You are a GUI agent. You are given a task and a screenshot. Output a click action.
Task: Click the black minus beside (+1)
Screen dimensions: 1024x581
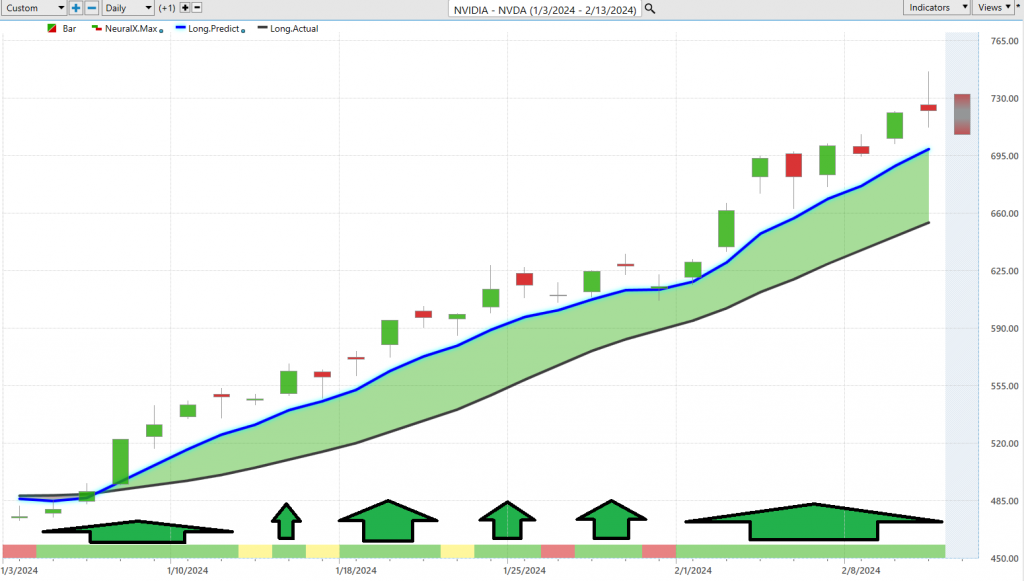197,8
